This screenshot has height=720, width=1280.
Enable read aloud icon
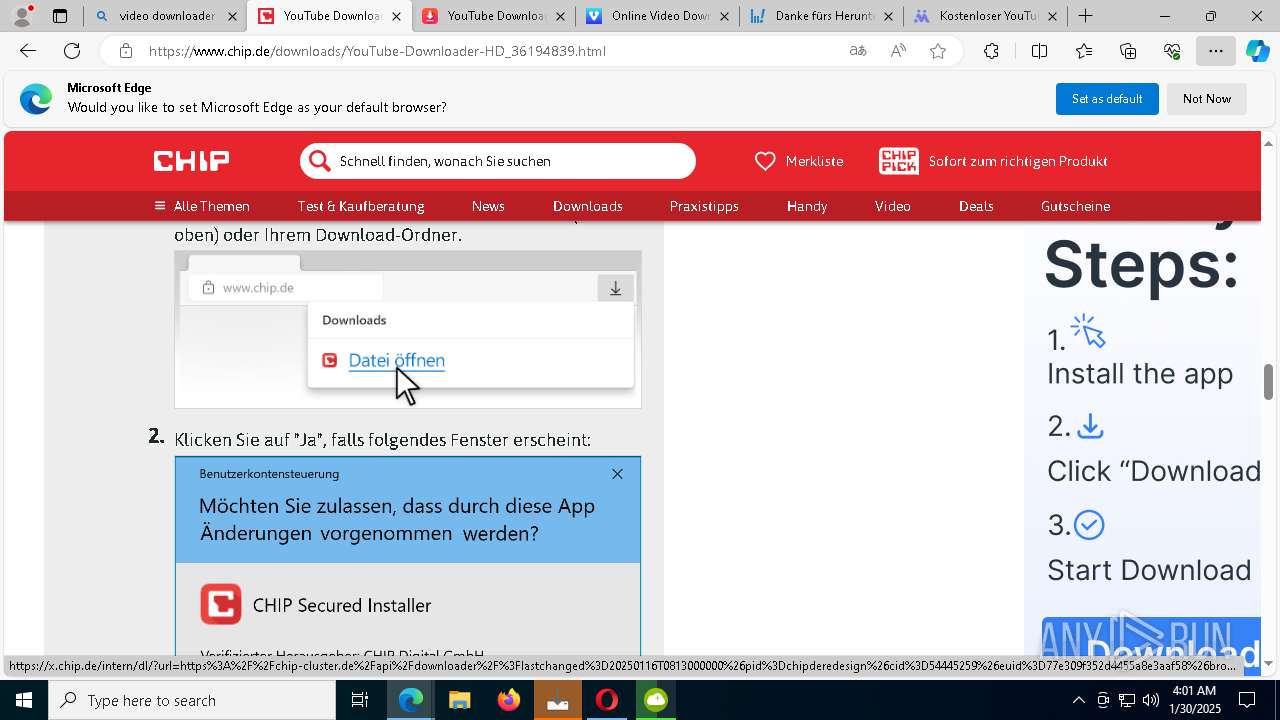[x=898, y=51]
